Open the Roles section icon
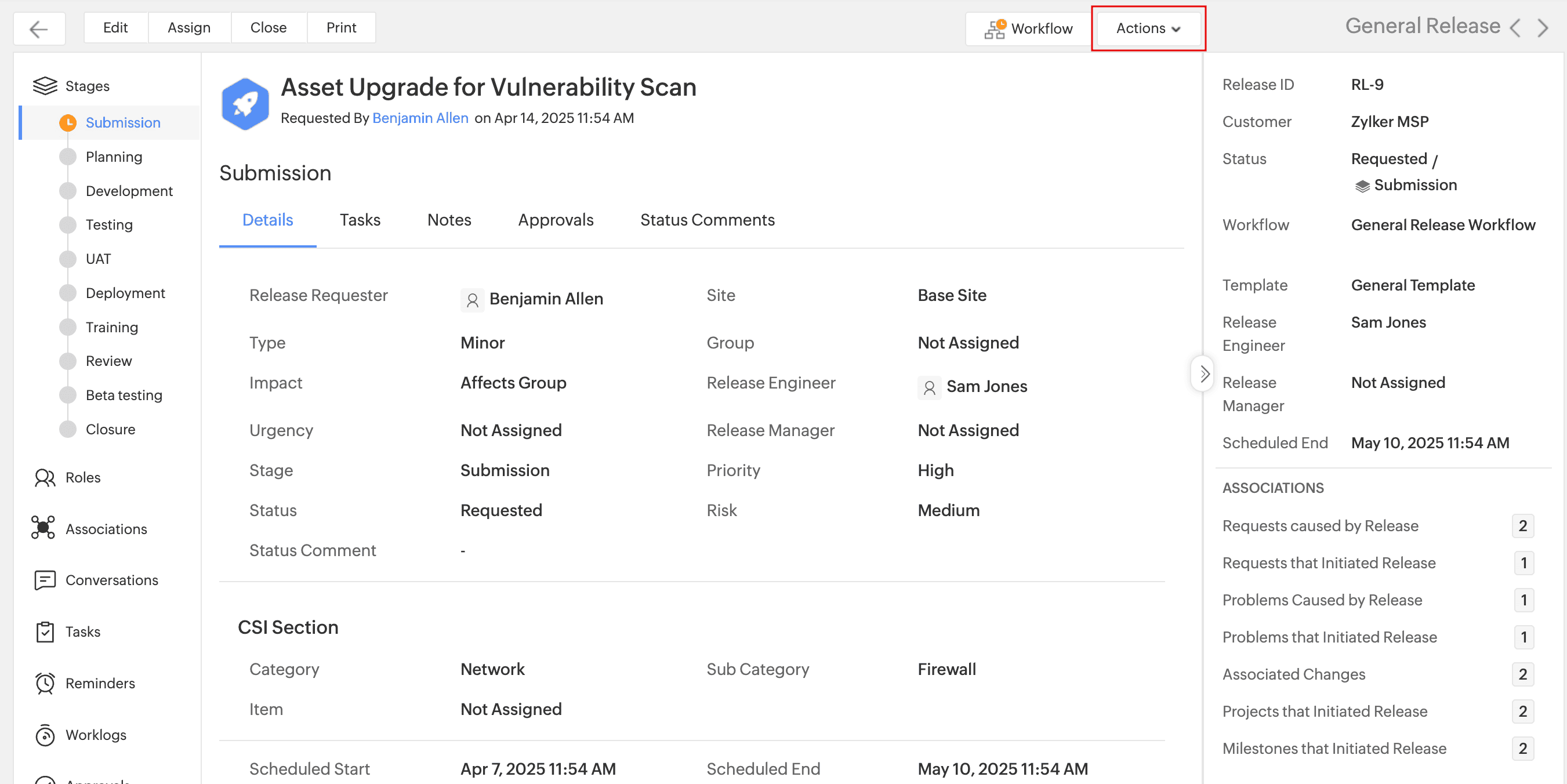 click(45, 477)
